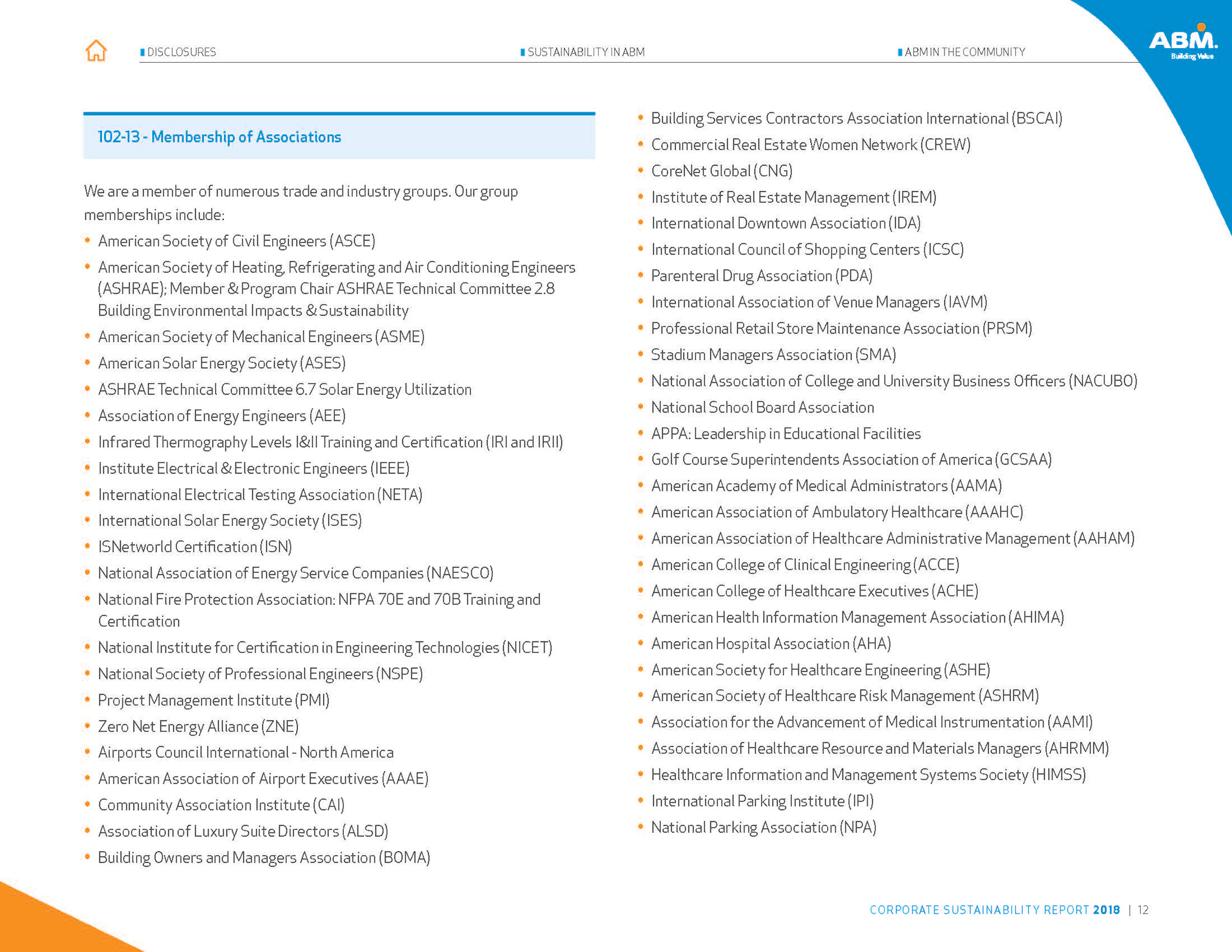Click Project Management Institute (PMI) text
Viewport: 1232px width, 952px height.
[214, 700]
